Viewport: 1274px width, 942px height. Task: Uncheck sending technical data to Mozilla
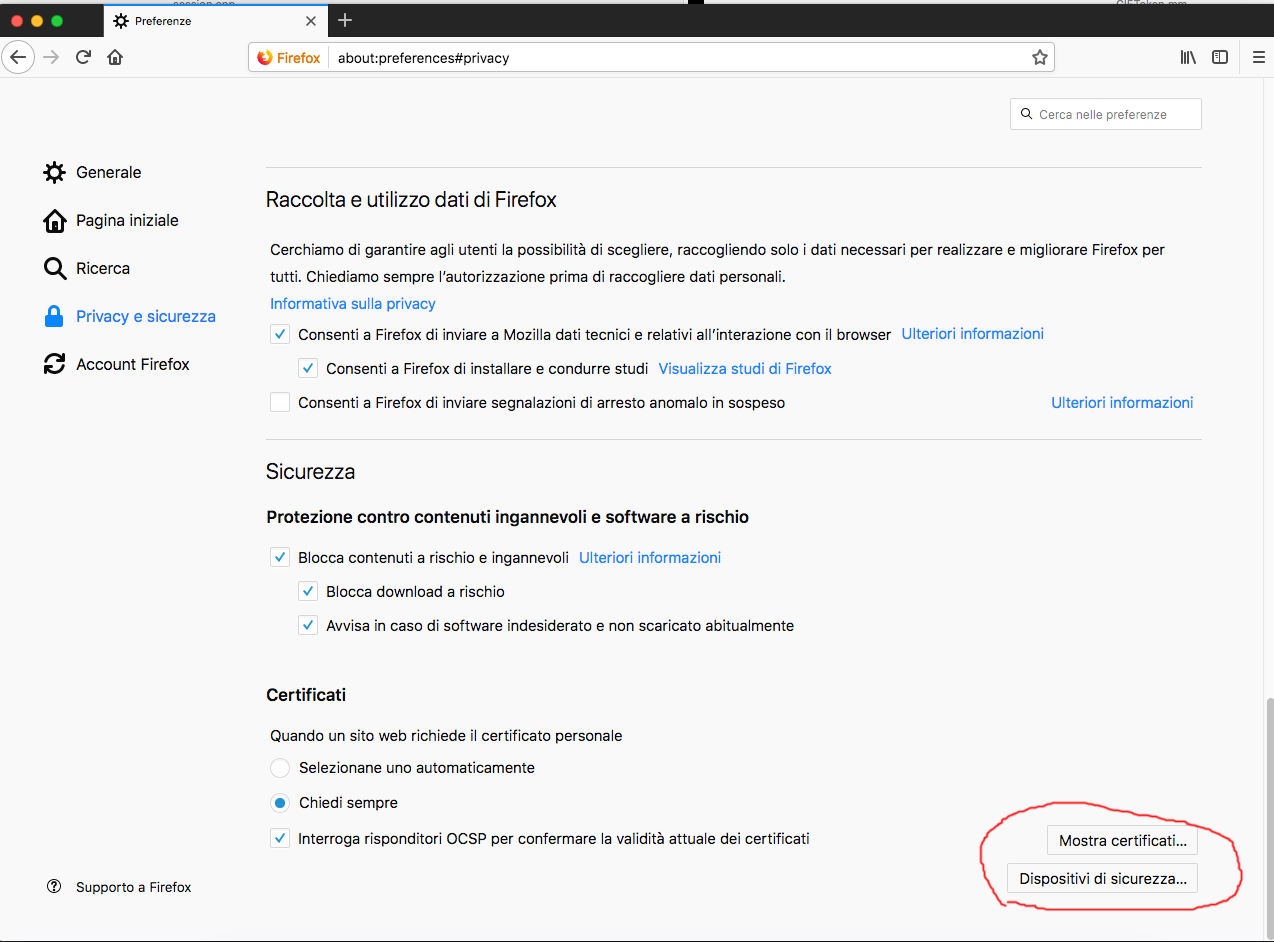pyautogui.click(x=280, y=334)
